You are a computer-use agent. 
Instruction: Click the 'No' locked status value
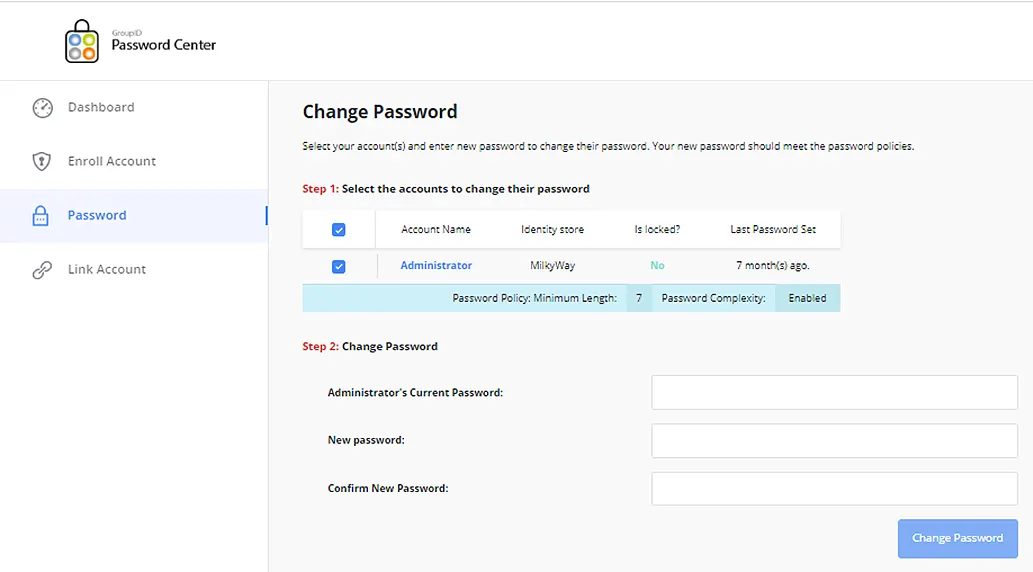tap(657, 266)
